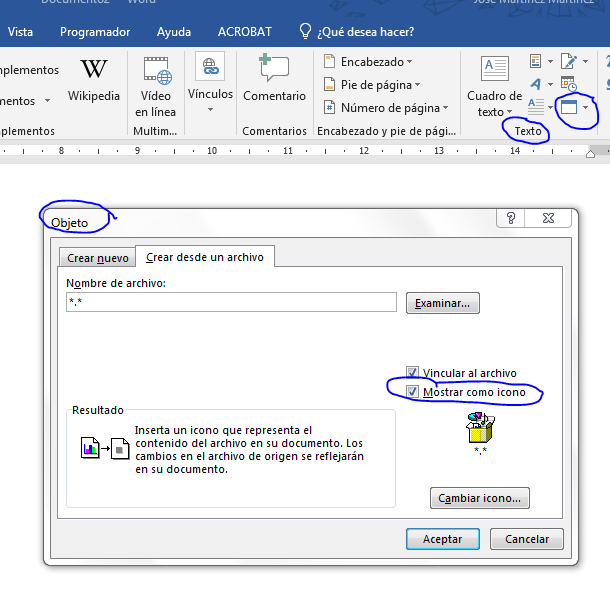This screenshot has height=602, width=610.
Task: Open the Ayuda ribbon tab
Action: point(174,32)
